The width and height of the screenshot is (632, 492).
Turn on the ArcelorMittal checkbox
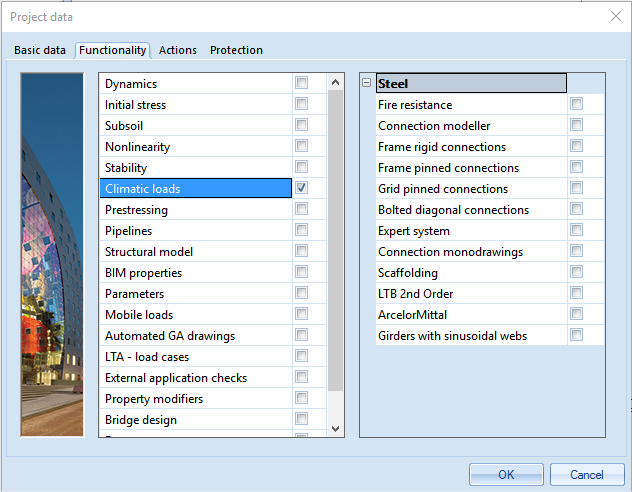(x=576, y=314)
